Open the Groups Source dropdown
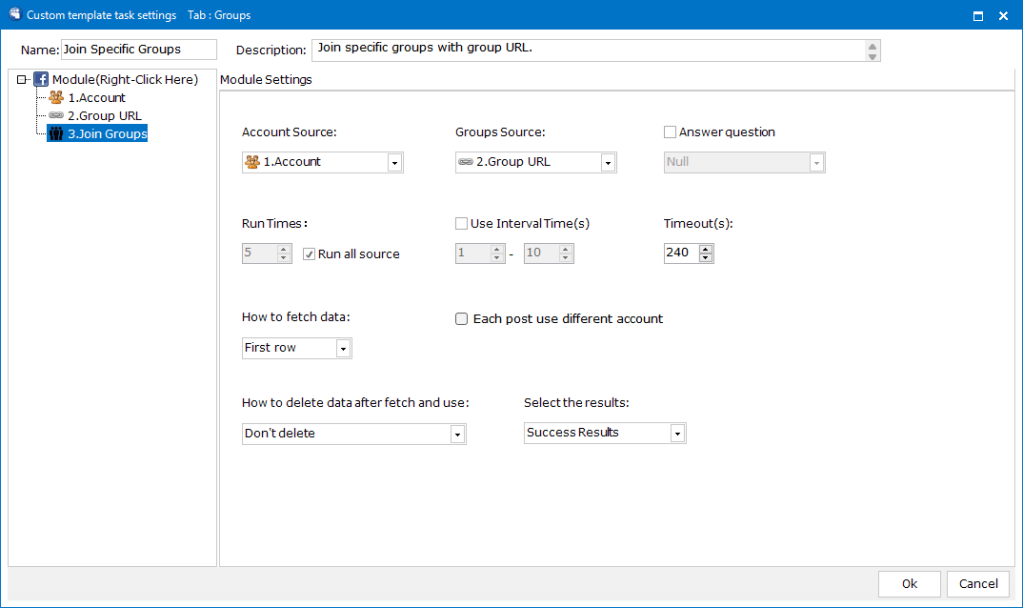The height and width of the screenshot is (608, 1023). (x=607, y=162)
